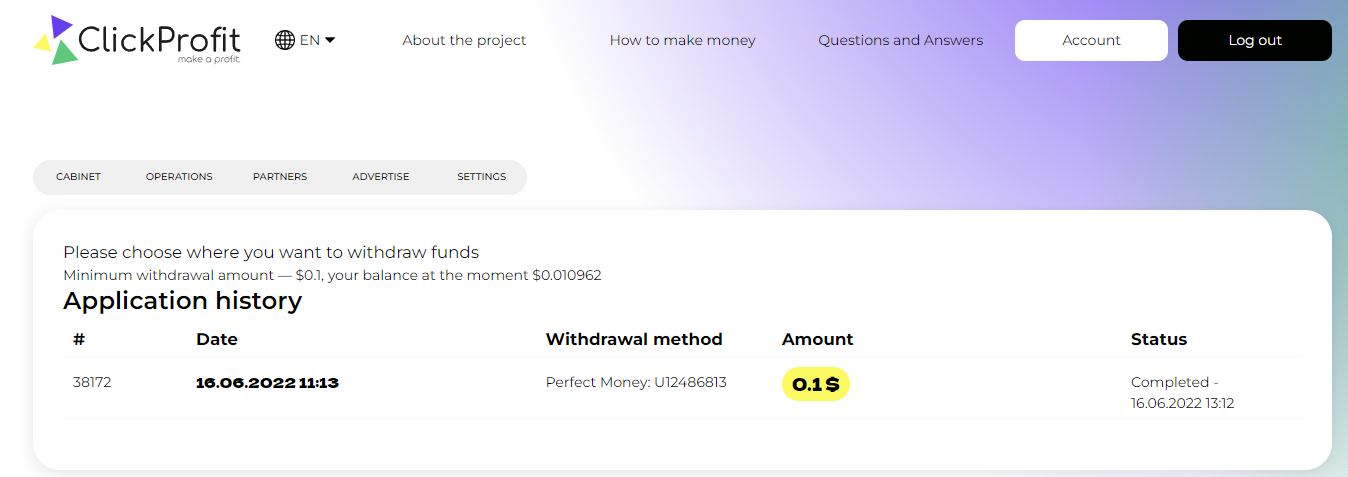Switch to the Cabinet tab
The width and height of the screenshot is (1348, 477).
(x=79, y=177)
